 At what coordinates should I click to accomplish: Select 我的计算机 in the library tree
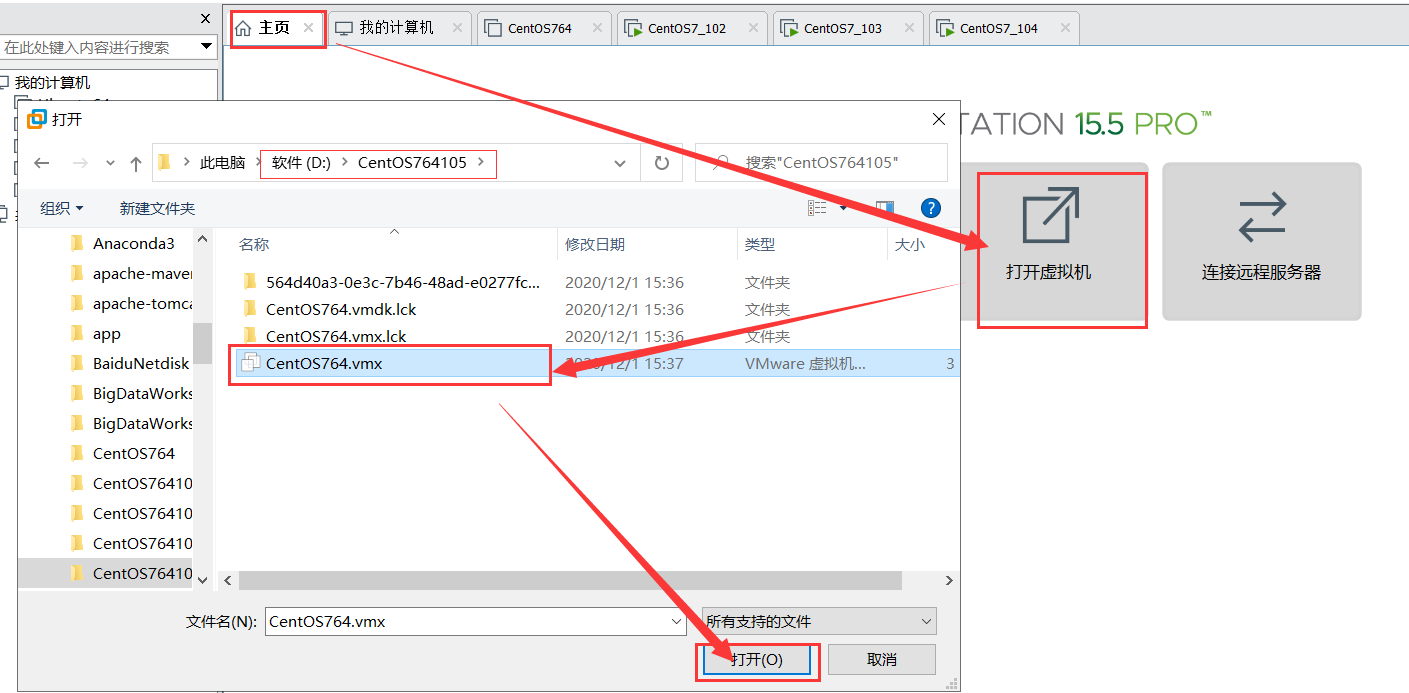(x=52, y=83)
